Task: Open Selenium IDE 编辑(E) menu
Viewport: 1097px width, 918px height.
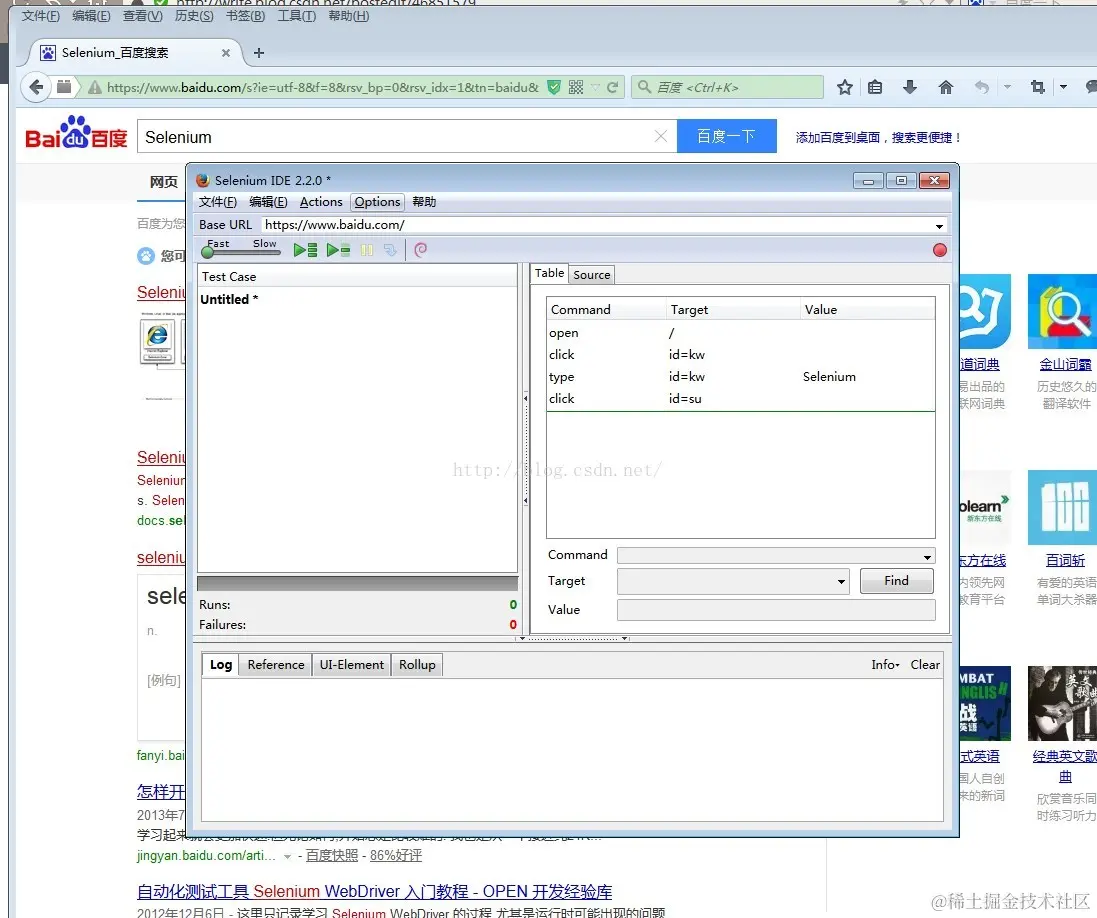Action: [x=268, y=202]
